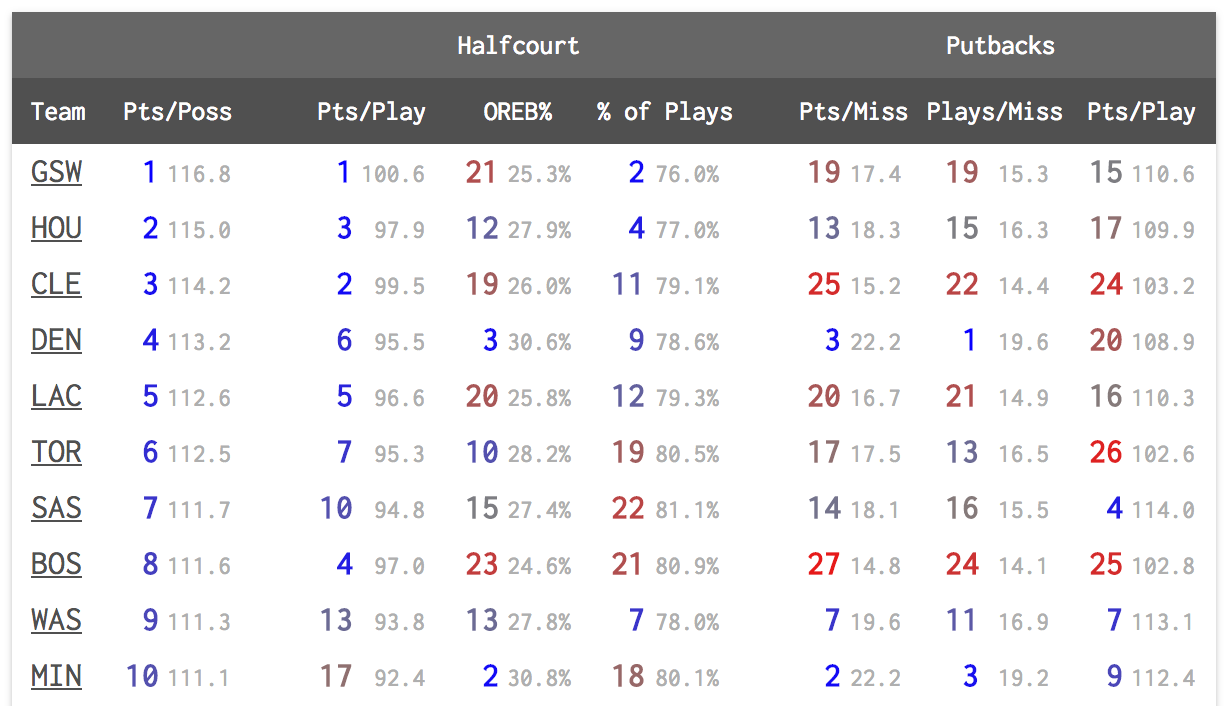Open the GSW team link

coord(56,173)
